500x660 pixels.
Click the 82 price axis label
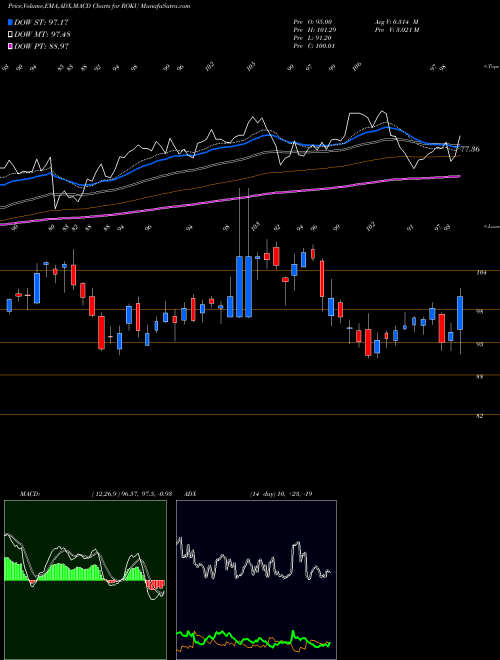(x=480, y=416)
